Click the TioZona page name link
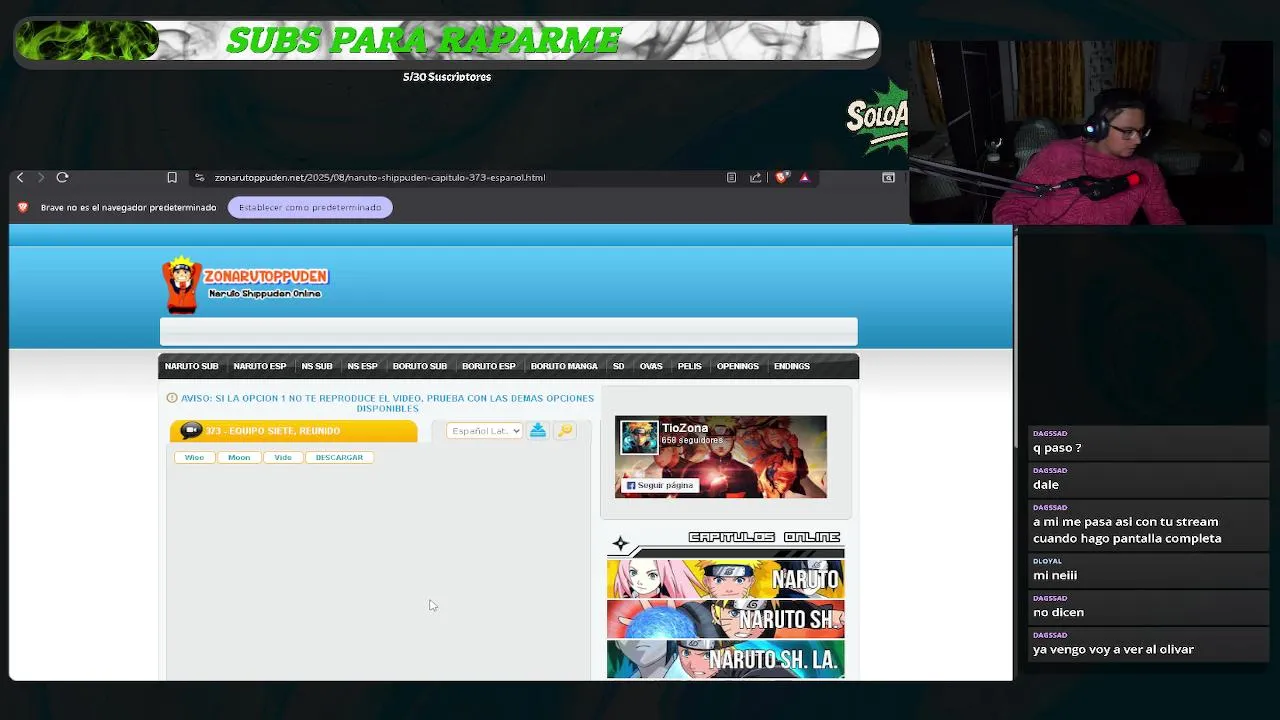 point(685,428)
